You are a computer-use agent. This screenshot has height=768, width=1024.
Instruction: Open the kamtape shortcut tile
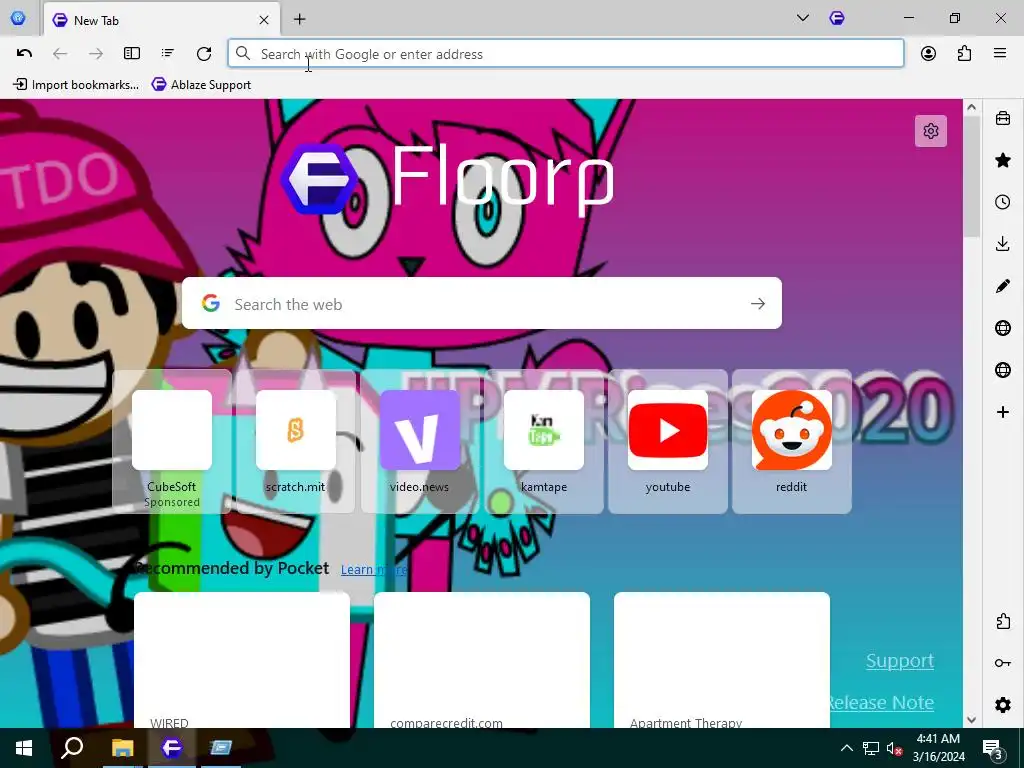(543, 441)
